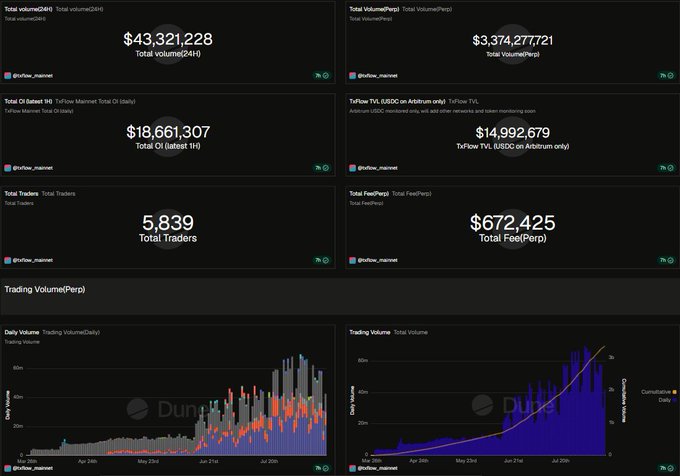Screen dimensions: 680x476
Task: Click 'Cumulative Volume' right axis label
Action: 624,401
